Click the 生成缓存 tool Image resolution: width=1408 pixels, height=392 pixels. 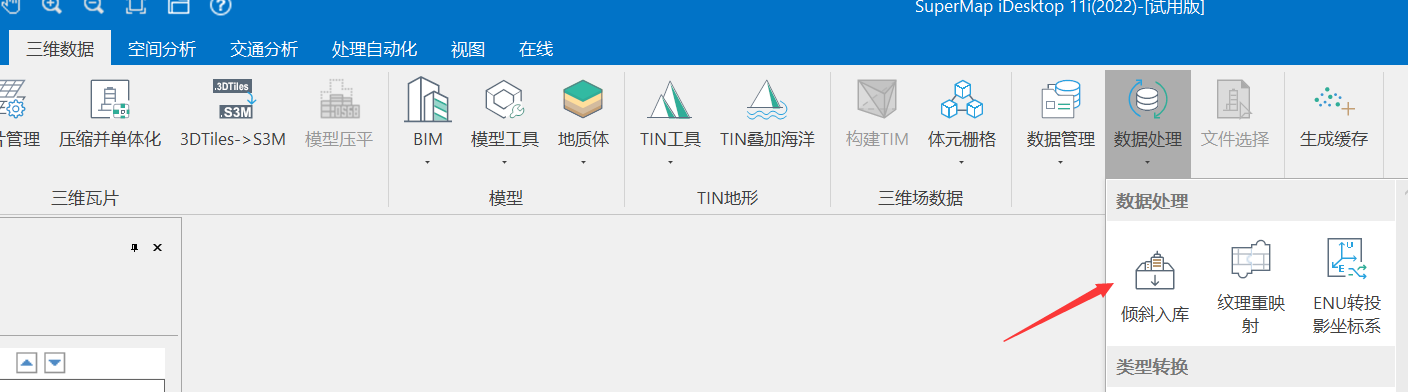(1334, 115)
